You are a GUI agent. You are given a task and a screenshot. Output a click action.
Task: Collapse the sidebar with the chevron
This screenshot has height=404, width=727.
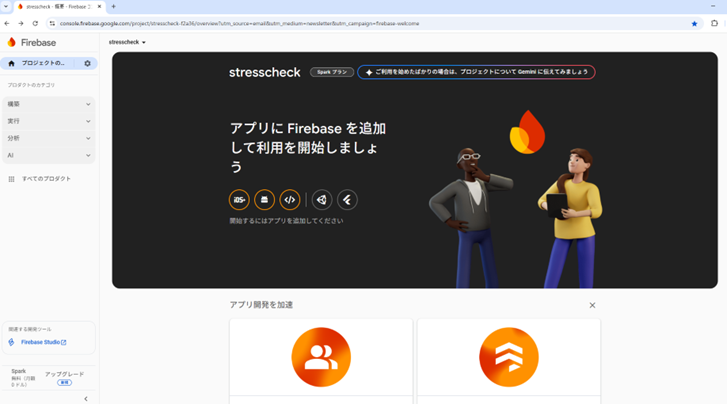click(x=86, y=399)
